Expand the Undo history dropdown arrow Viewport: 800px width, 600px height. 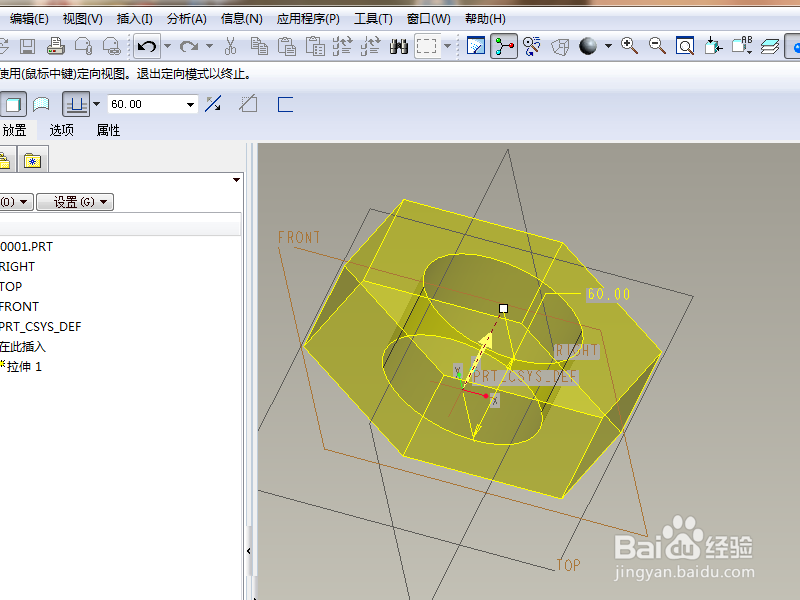coord(167,46)
